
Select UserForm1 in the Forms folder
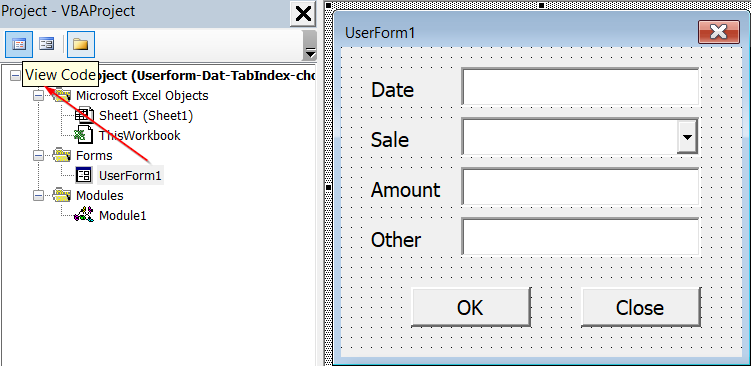pos(130,176)
